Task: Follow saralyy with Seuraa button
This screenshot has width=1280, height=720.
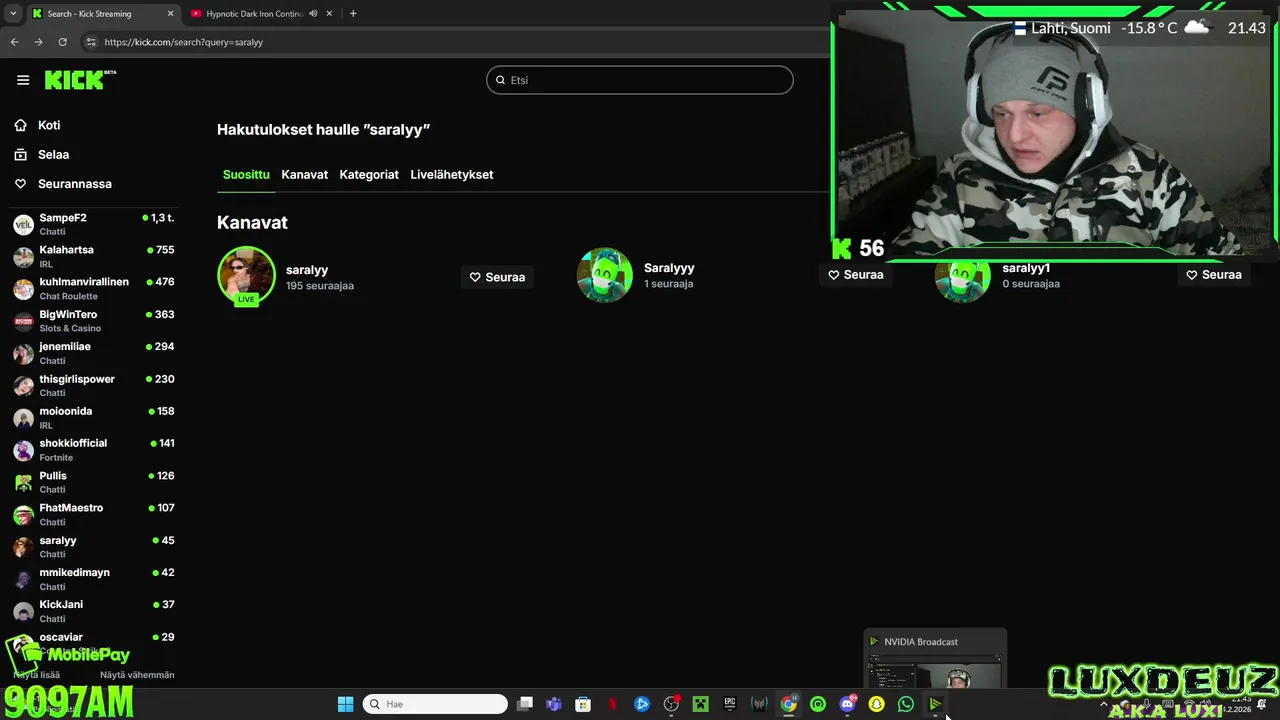Action: (497, 277)
